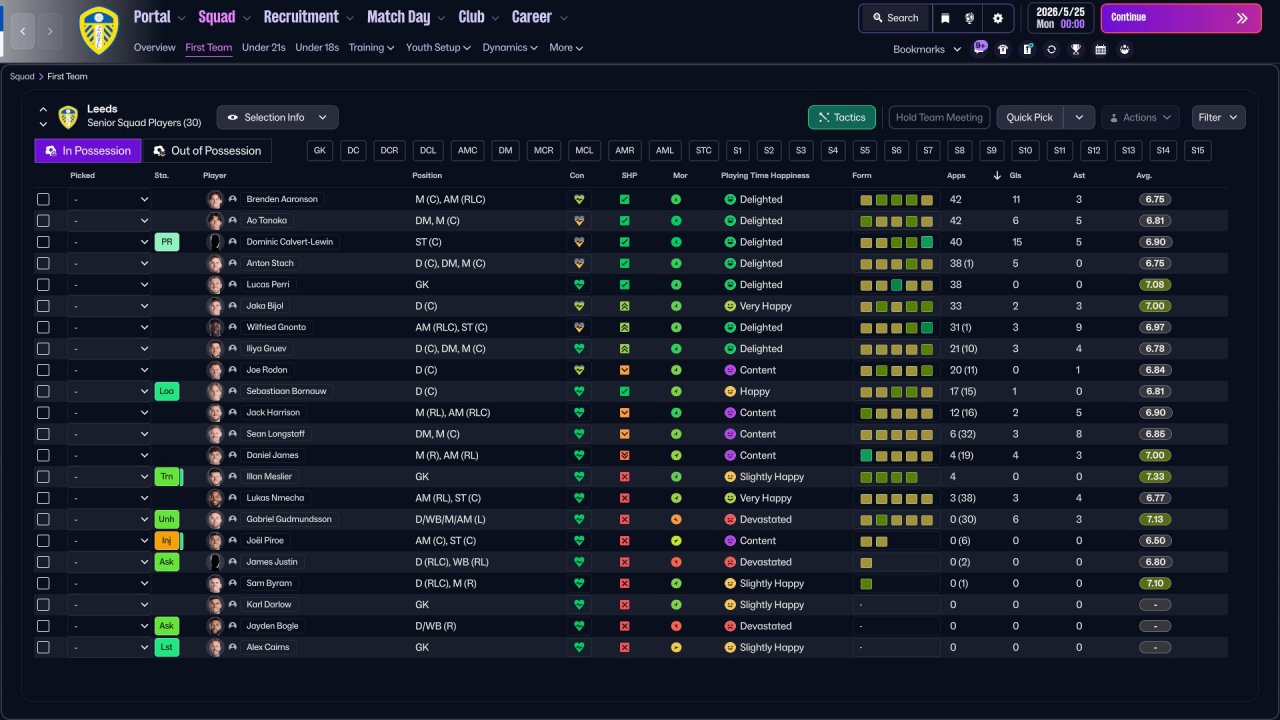1280x720 pixels.
Task: Open the Under 21s tab
Action: tap(263, 47)
